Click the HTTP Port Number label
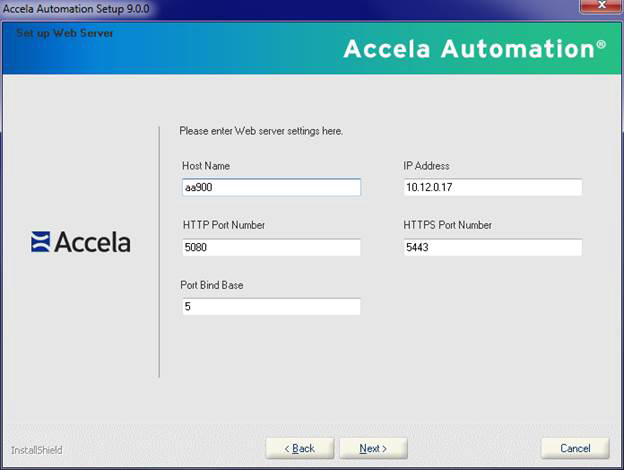 [223, 225]
